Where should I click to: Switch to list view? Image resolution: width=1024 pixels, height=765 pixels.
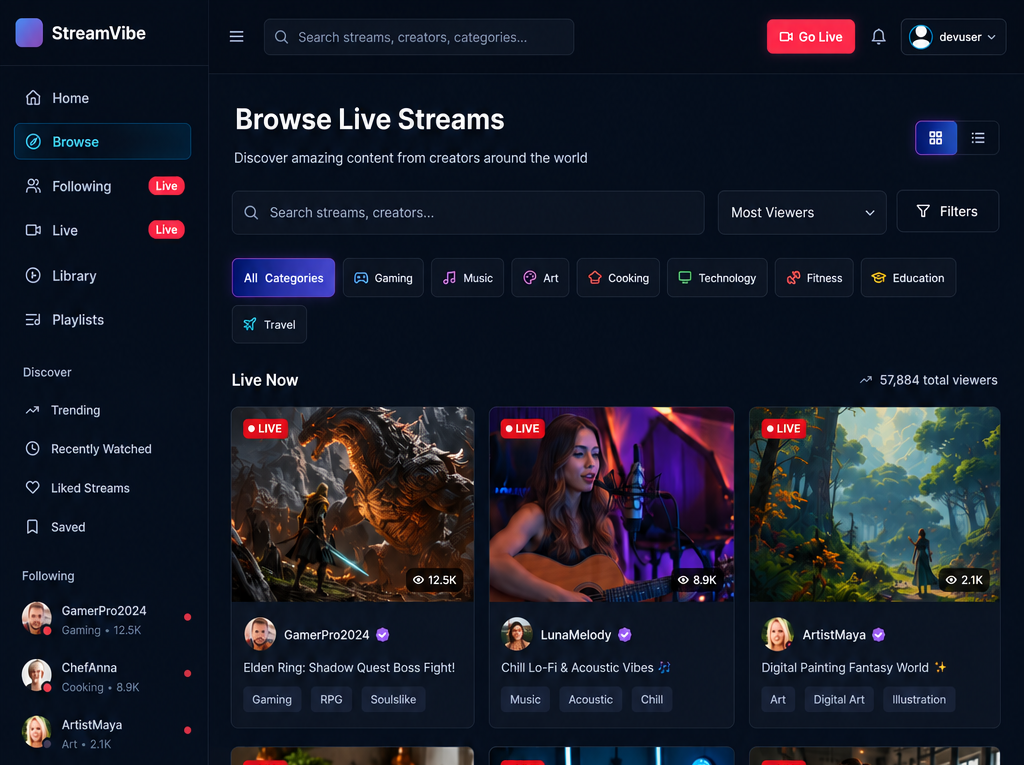tap(978, 138)
